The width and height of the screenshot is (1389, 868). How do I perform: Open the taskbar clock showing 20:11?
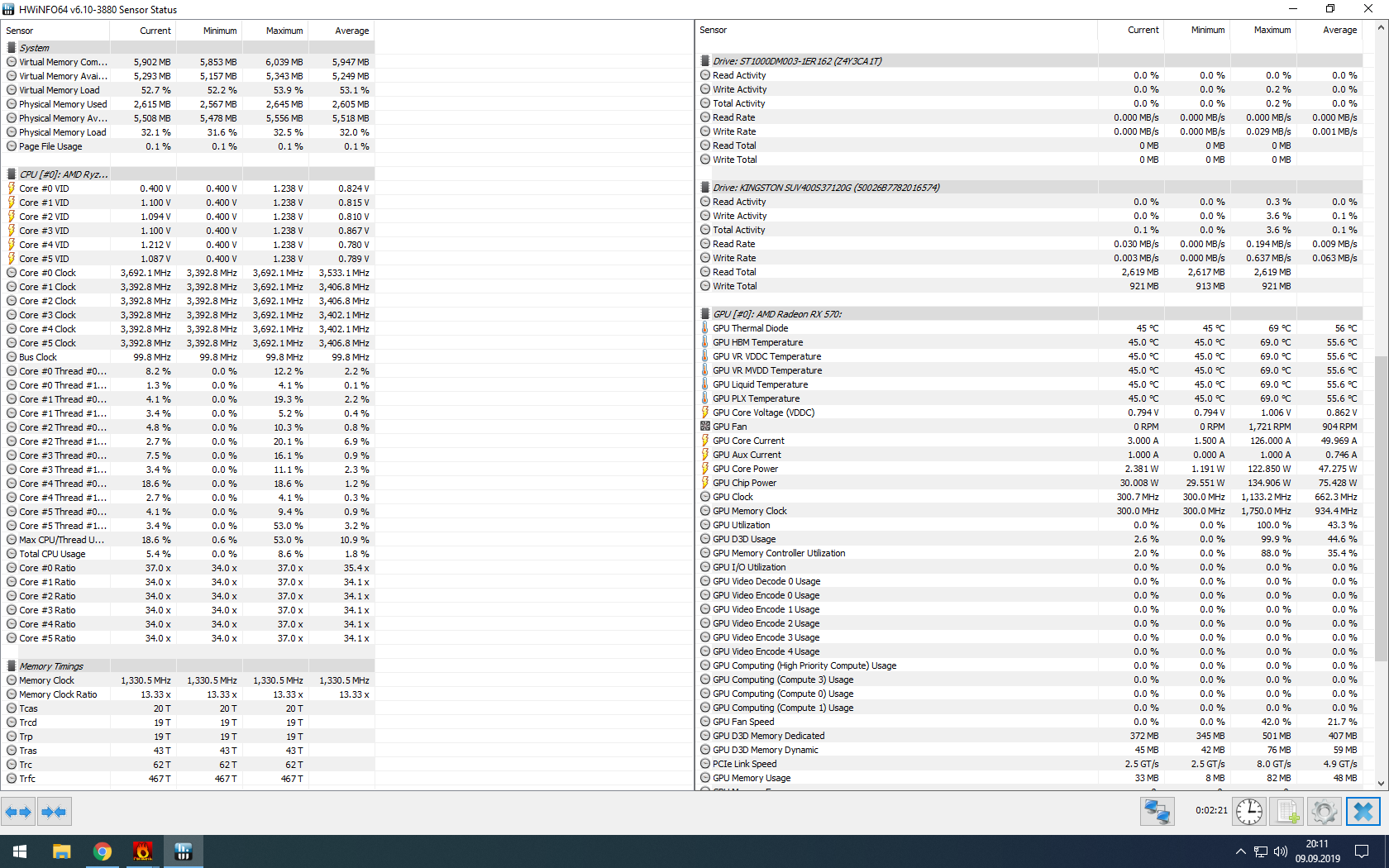click(x=1317, y=851)
